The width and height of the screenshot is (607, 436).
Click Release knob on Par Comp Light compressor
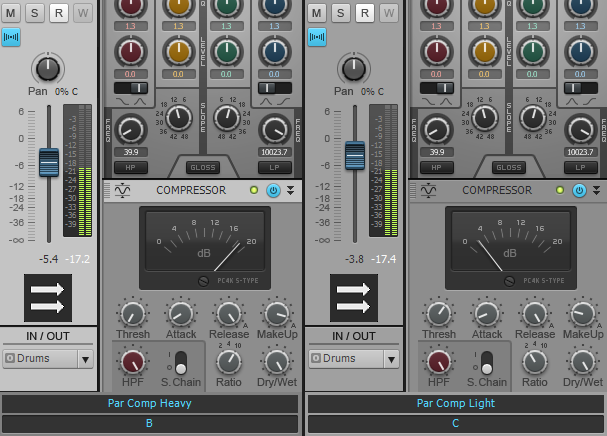coord(535,314)
